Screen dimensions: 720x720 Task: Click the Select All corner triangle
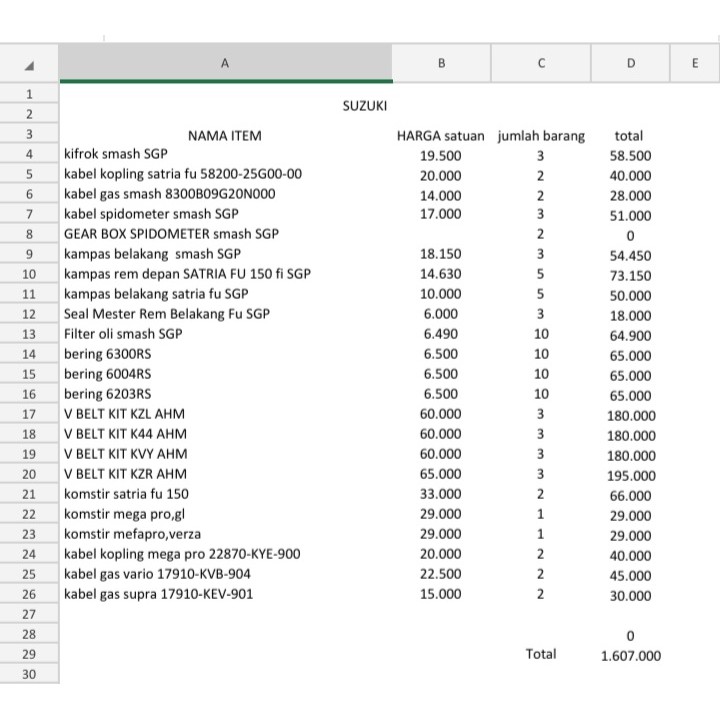click(29, 63)
